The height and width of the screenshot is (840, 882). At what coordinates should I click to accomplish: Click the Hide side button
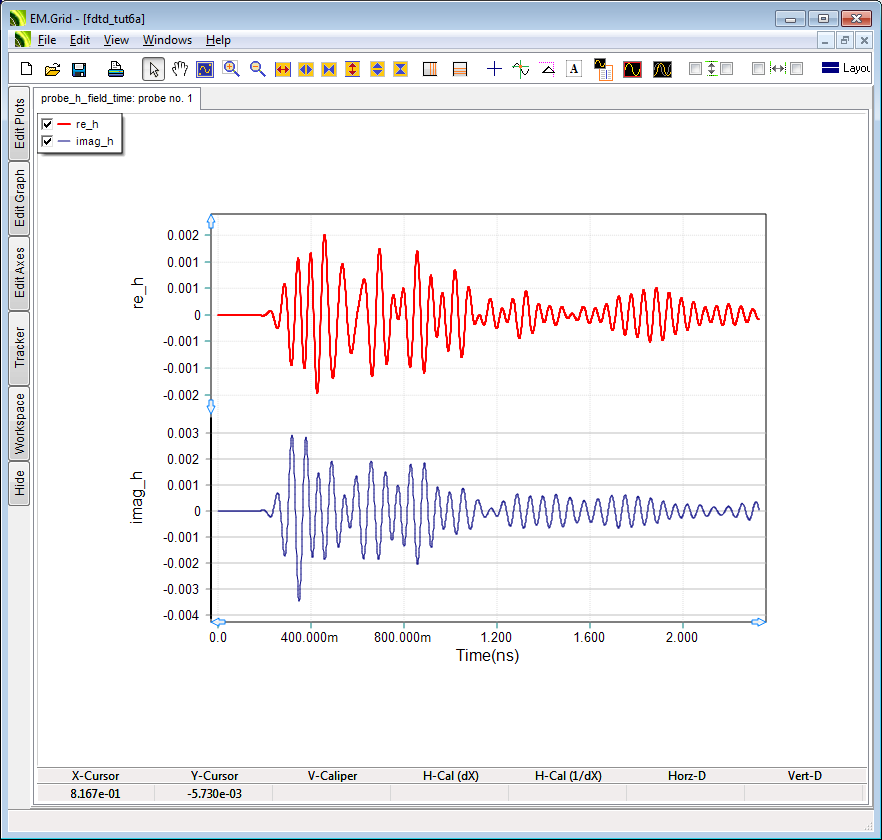click(x=19, y=484)
